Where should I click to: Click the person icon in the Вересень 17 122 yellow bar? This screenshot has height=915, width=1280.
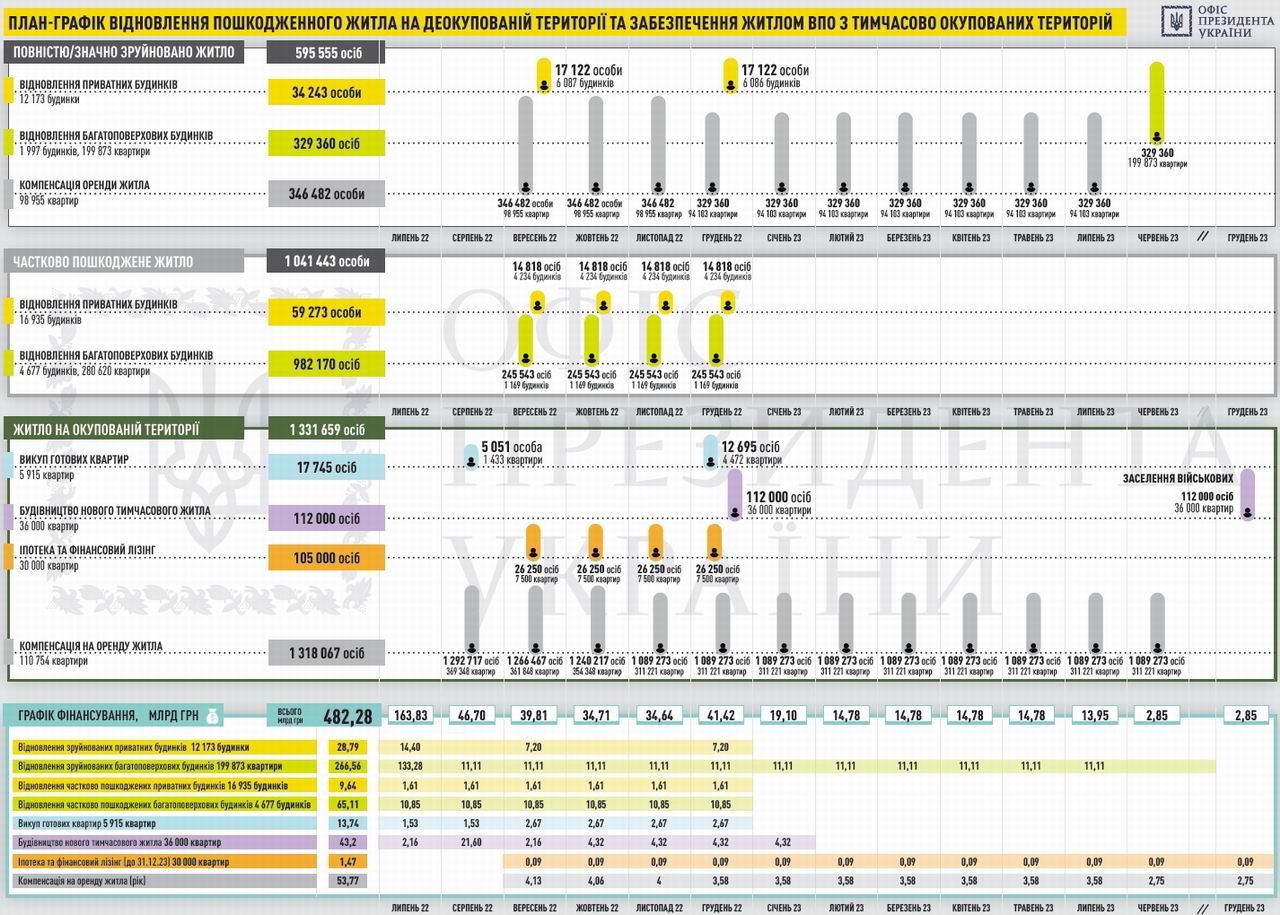click(544, 87)
